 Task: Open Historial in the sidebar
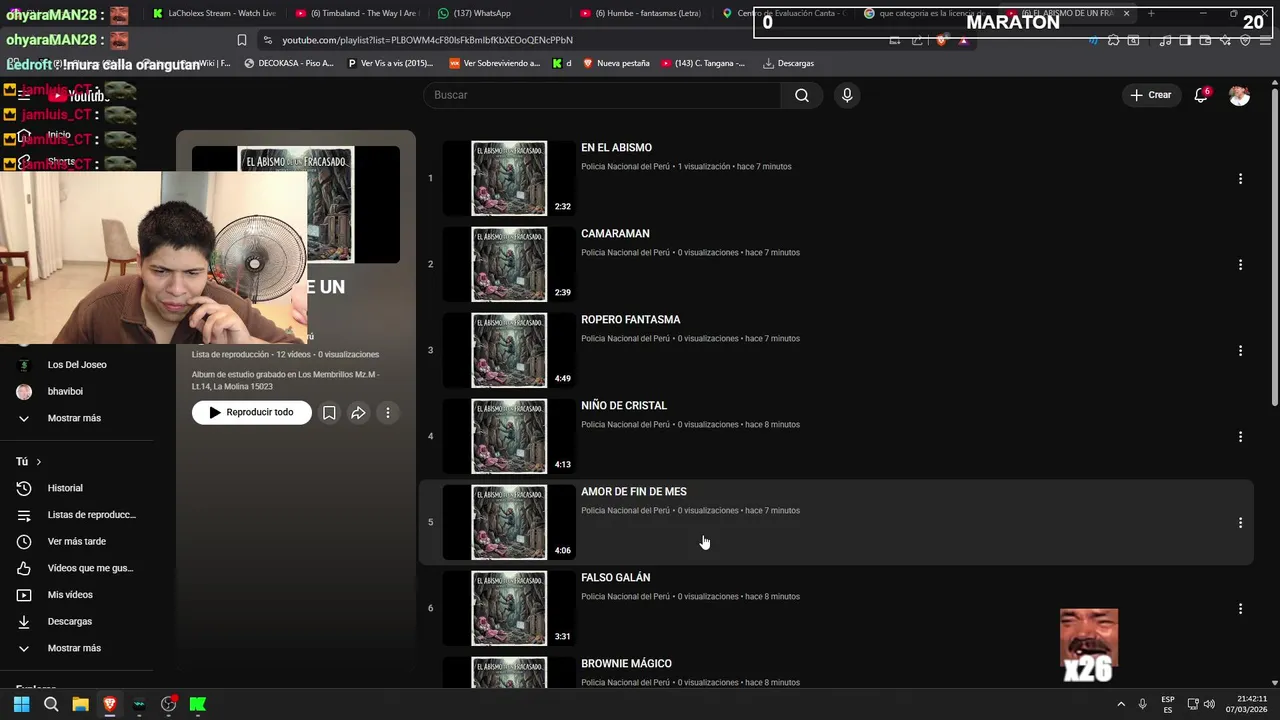point(65,488)
